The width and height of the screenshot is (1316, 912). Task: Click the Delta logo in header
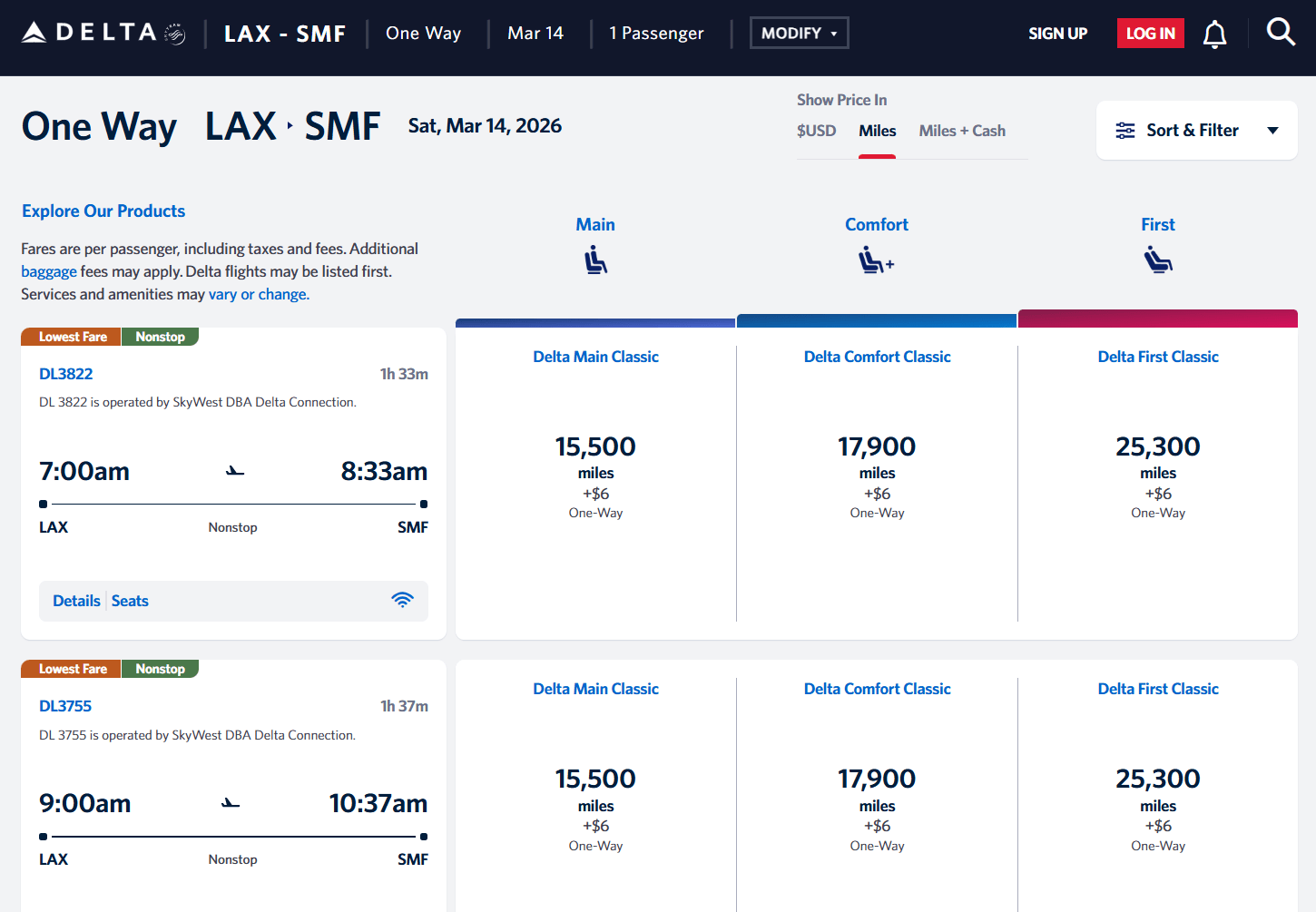103,34
